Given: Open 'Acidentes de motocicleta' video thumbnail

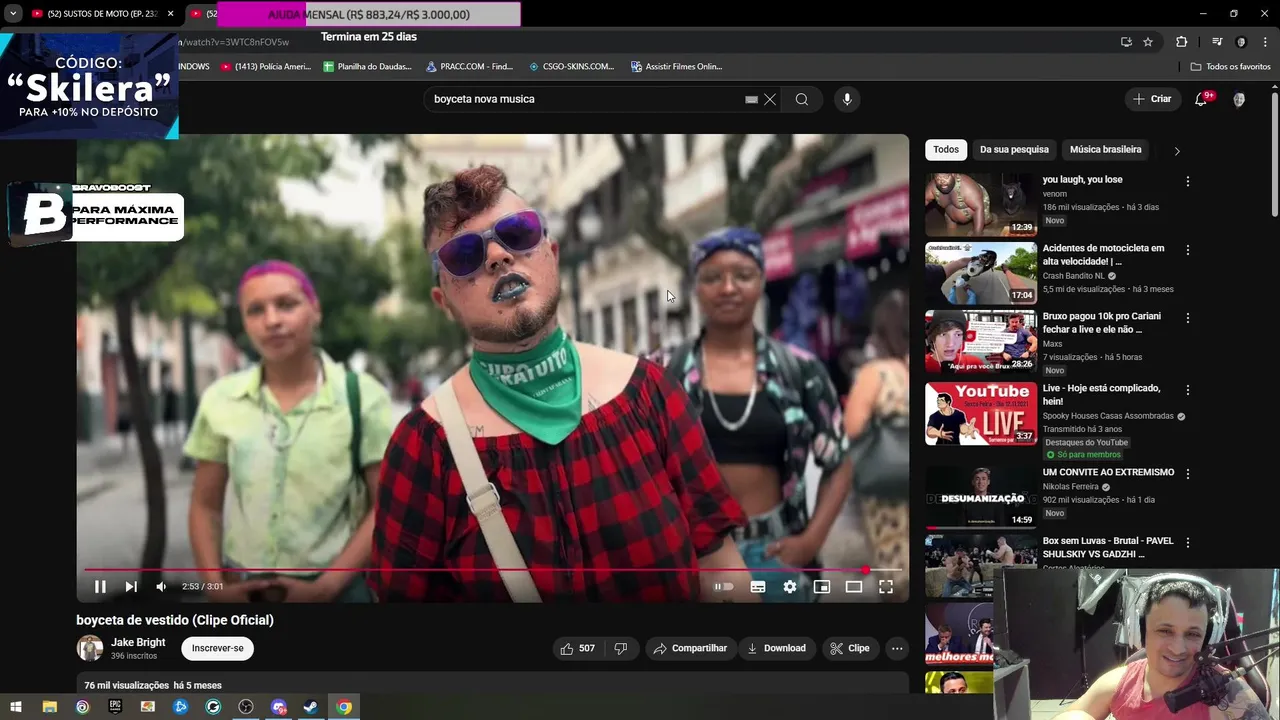Looking at the screenshot, I should click(x=981, y=272).
